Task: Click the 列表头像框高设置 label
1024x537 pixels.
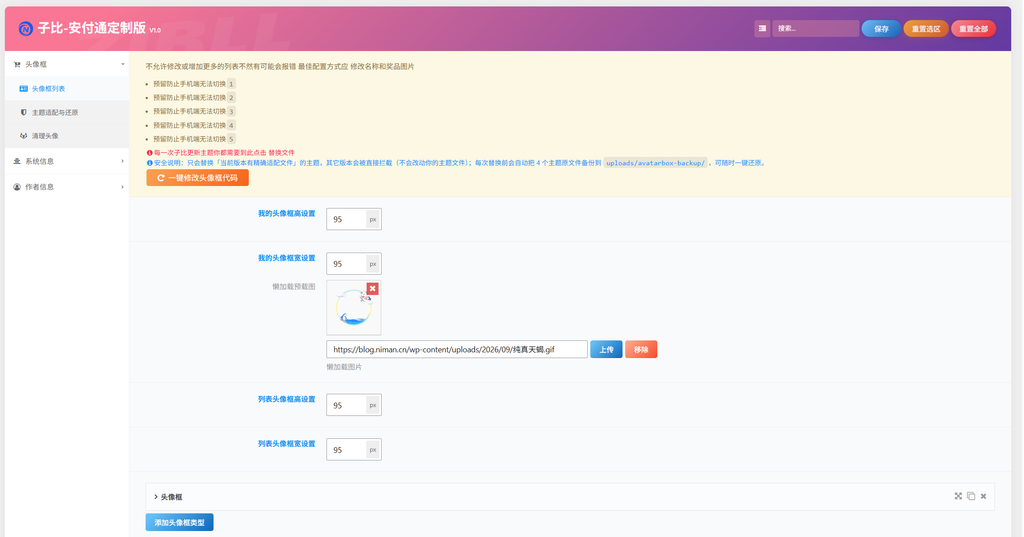Action: coord(287,399)
